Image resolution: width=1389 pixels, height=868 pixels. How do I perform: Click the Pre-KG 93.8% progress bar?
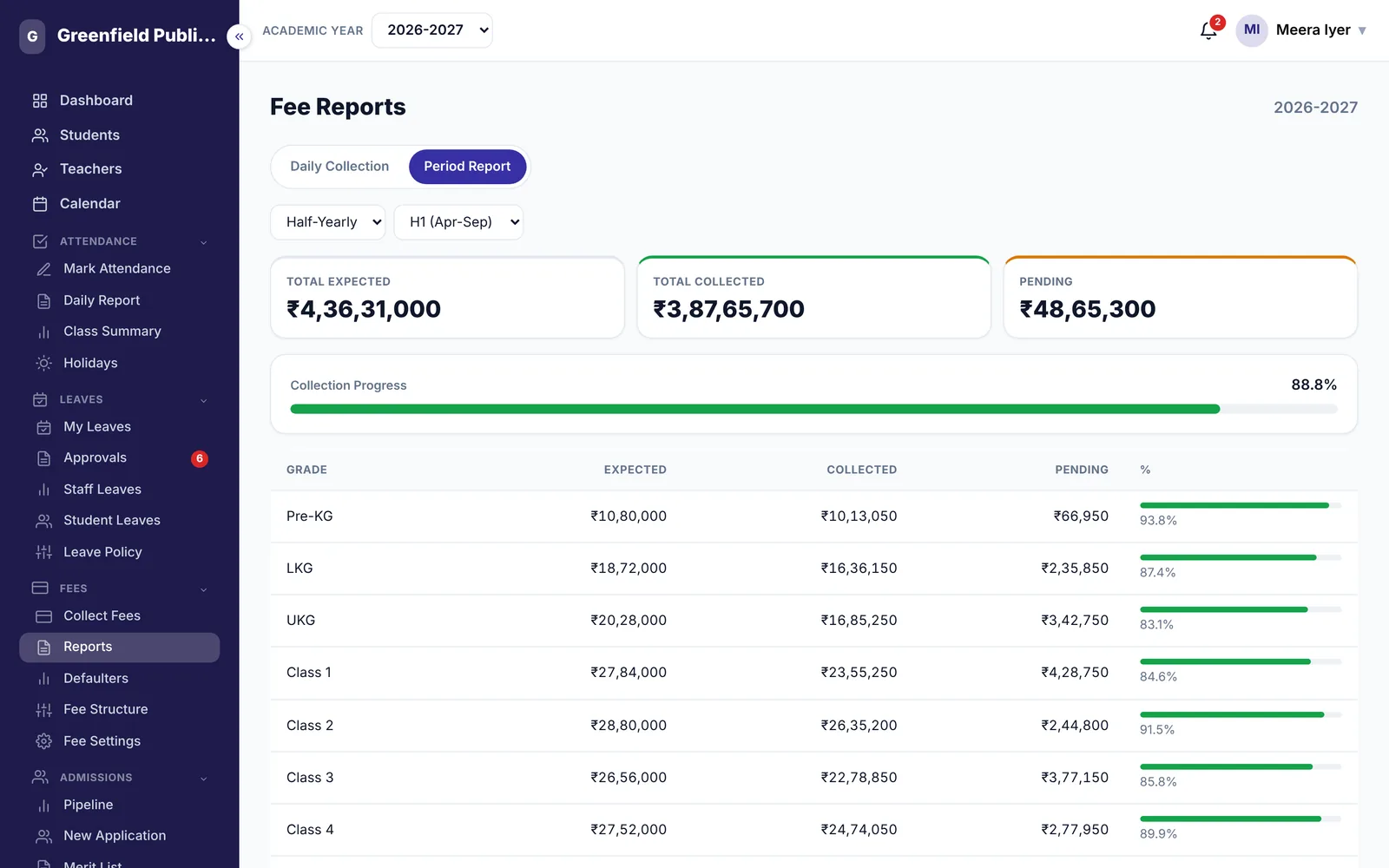click(1240, 505)
